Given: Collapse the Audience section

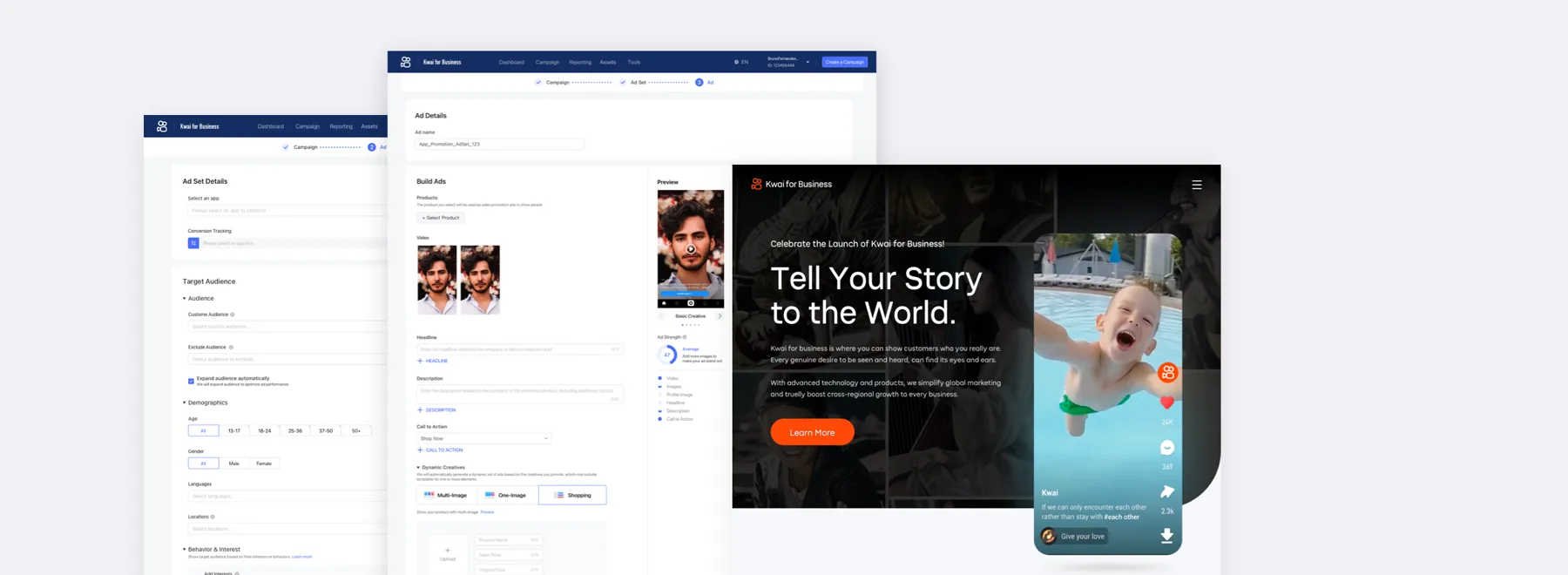Looking at the screenshot, I should tap(185, 298).
